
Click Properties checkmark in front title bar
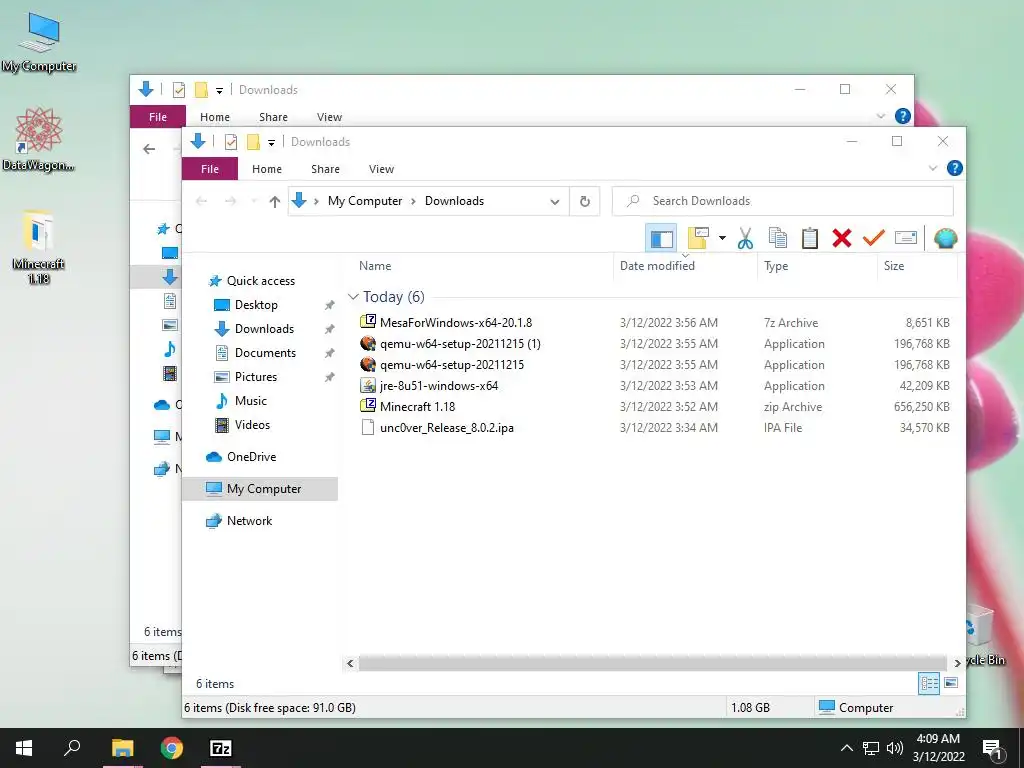231,142
